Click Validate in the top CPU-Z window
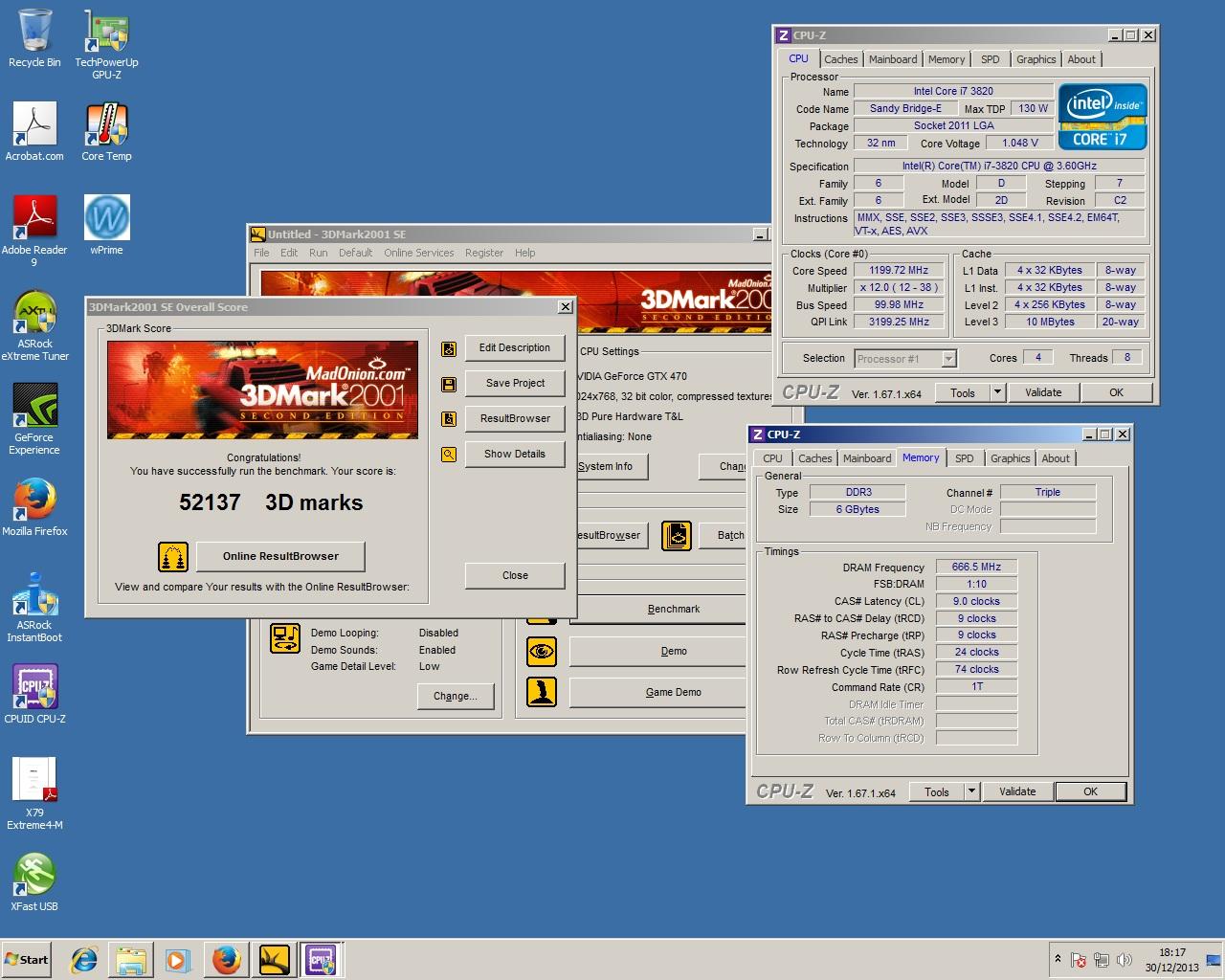The height and width of the screenshot is (980, 1225). pos(1043,392)
